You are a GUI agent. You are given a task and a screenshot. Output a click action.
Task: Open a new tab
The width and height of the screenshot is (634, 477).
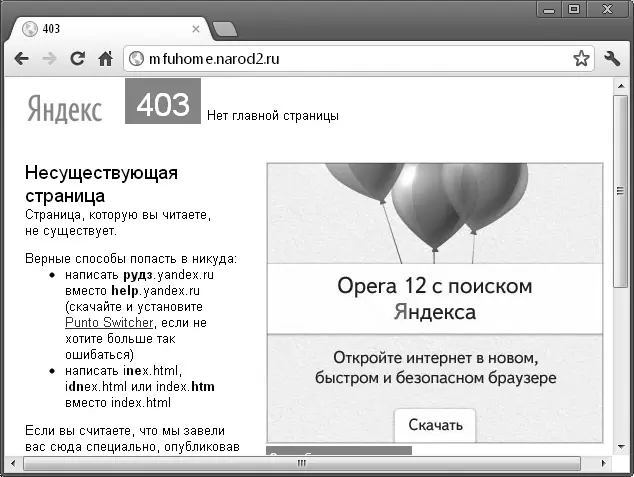[224, 29]
